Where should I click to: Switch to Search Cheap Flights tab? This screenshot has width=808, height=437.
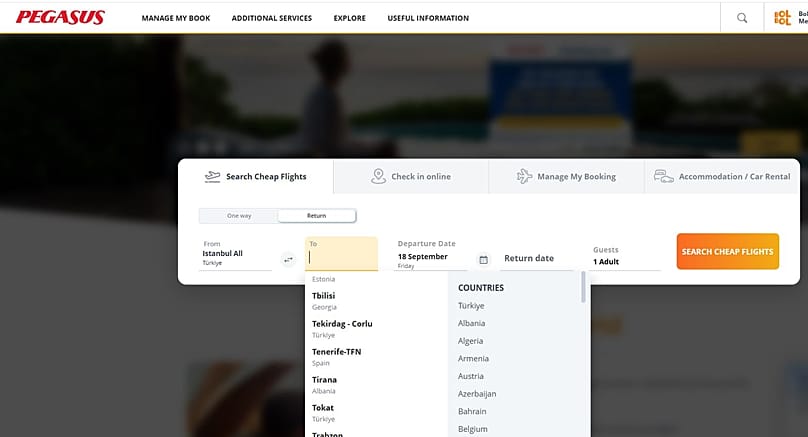pos(256,177)
